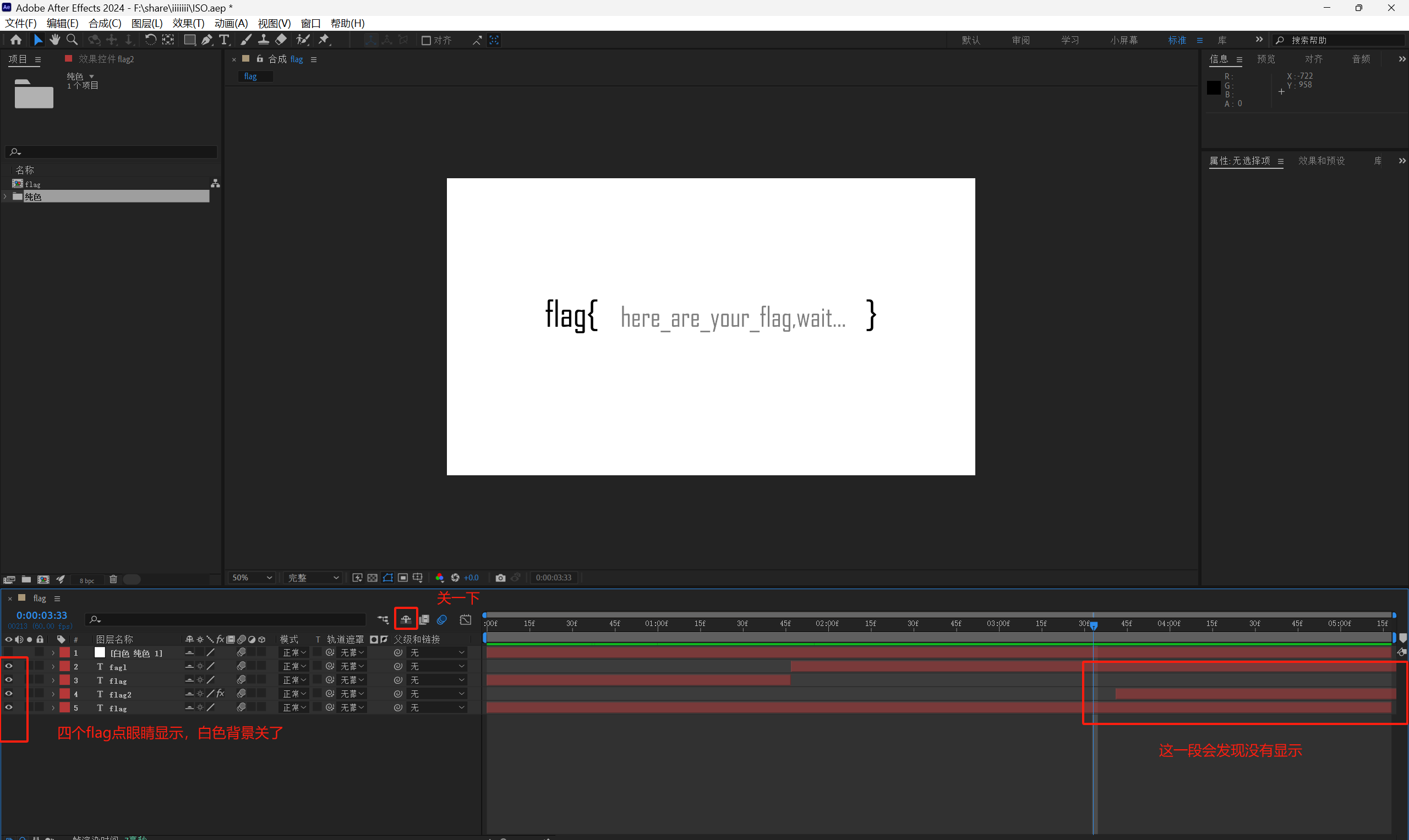Select the Roto Brush tool
The image size is (1409, 840).
(x=303, y=40)
